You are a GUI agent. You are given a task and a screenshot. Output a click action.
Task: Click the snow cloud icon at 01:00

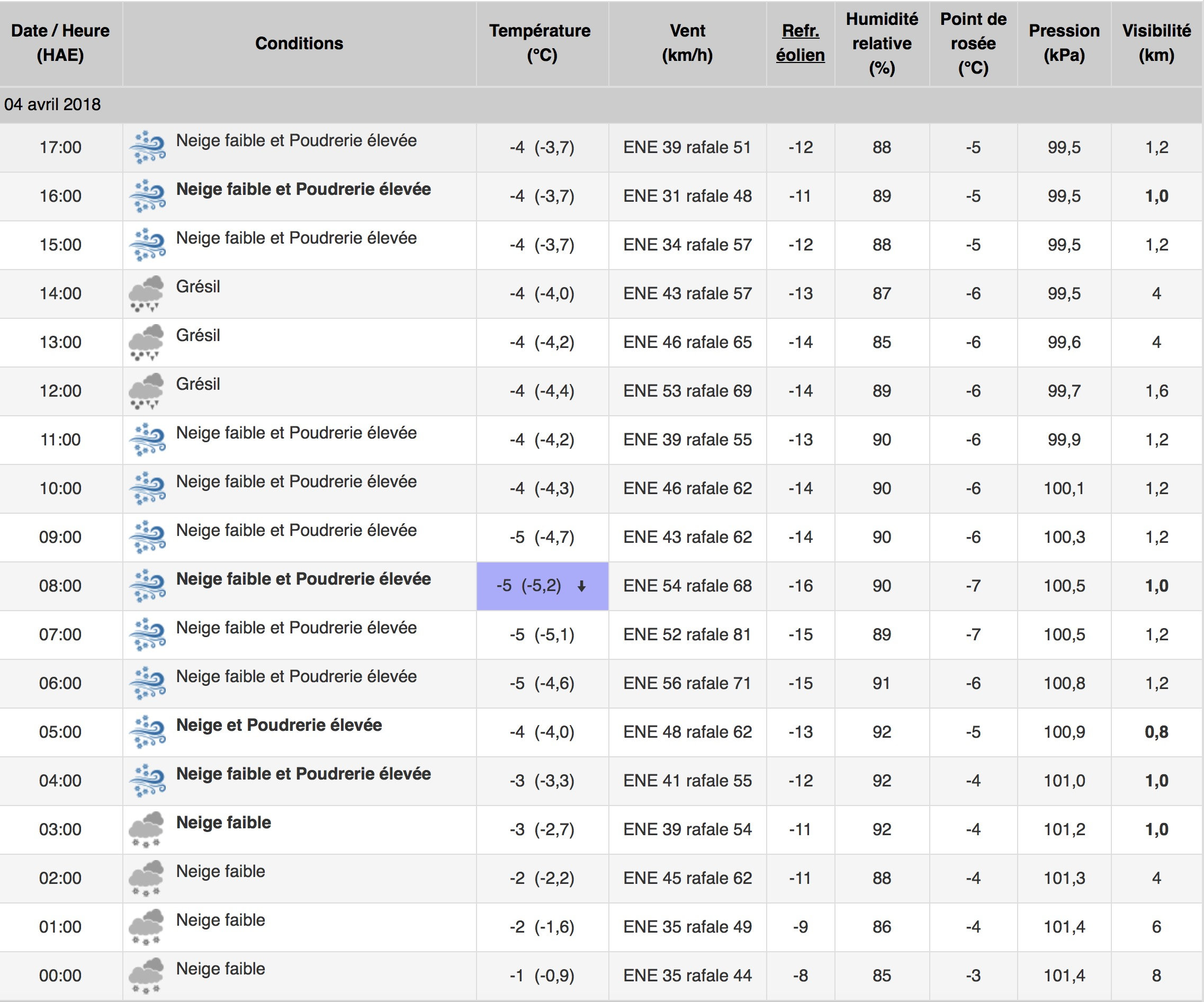[x=146, y=927]
